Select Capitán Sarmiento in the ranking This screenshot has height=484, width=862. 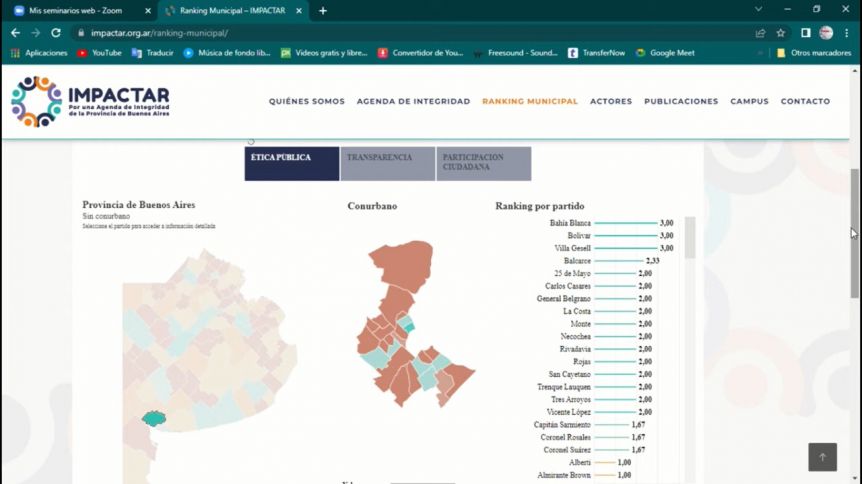[x=562, y=425]
